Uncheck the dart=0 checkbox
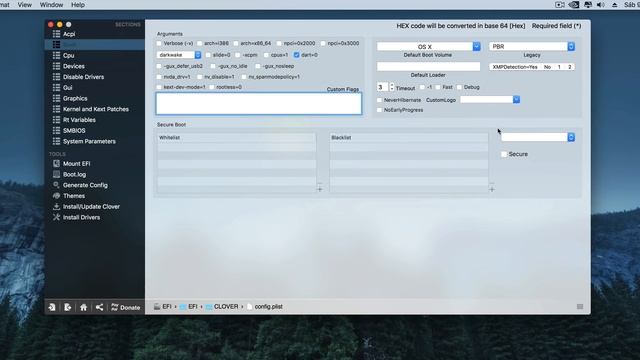This screenshot has width=640, height=360. [x=297, y=55]
